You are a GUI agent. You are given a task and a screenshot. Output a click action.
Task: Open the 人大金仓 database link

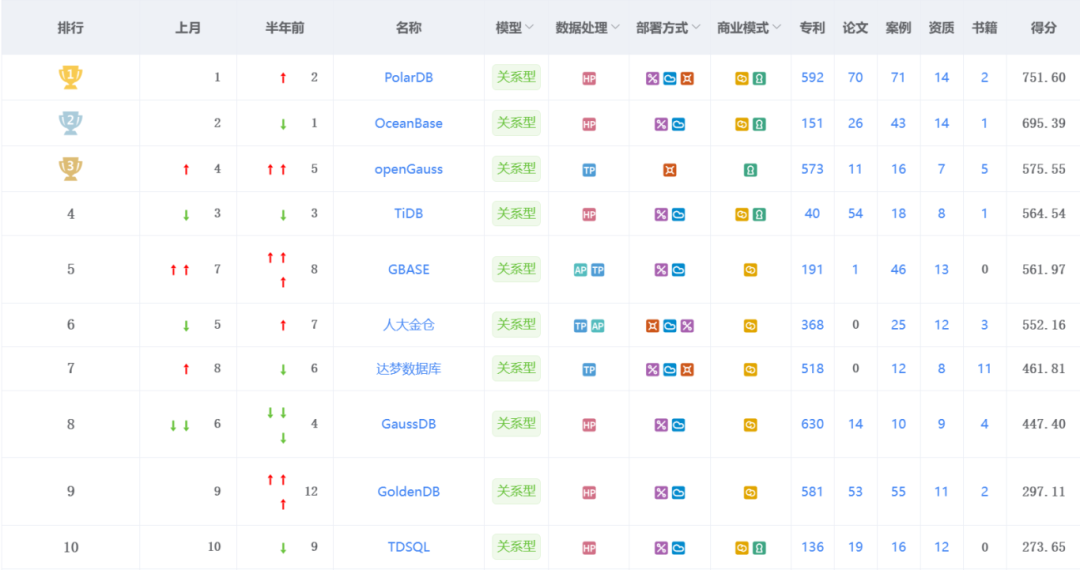tap(408, 324)
